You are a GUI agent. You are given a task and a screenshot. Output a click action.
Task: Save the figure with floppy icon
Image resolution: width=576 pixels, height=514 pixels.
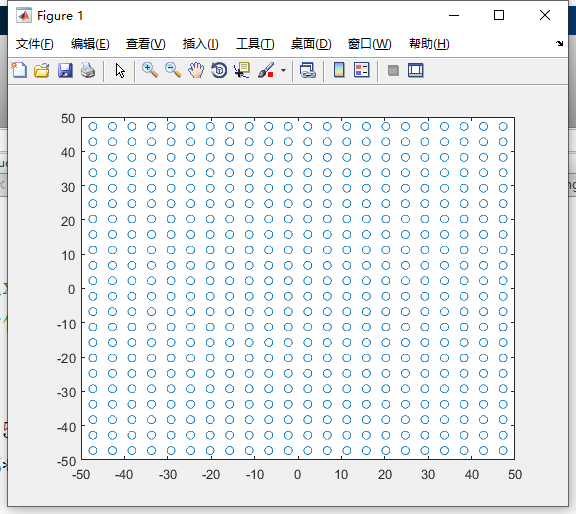pyautogui.click(x=65, y=70)
